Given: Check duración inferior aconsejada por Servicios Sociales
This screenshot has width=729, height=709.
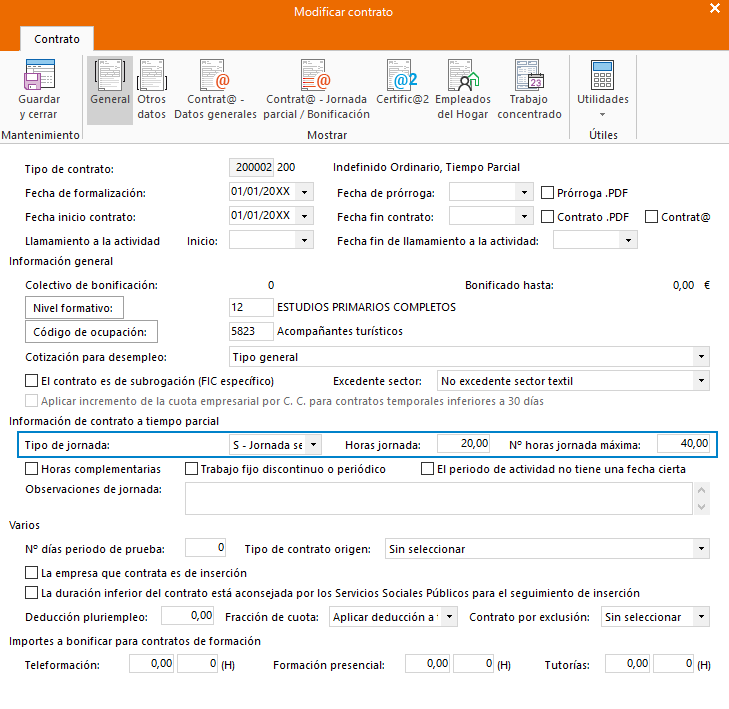Looking at the screenshot, I should click(x=31, y=593).
